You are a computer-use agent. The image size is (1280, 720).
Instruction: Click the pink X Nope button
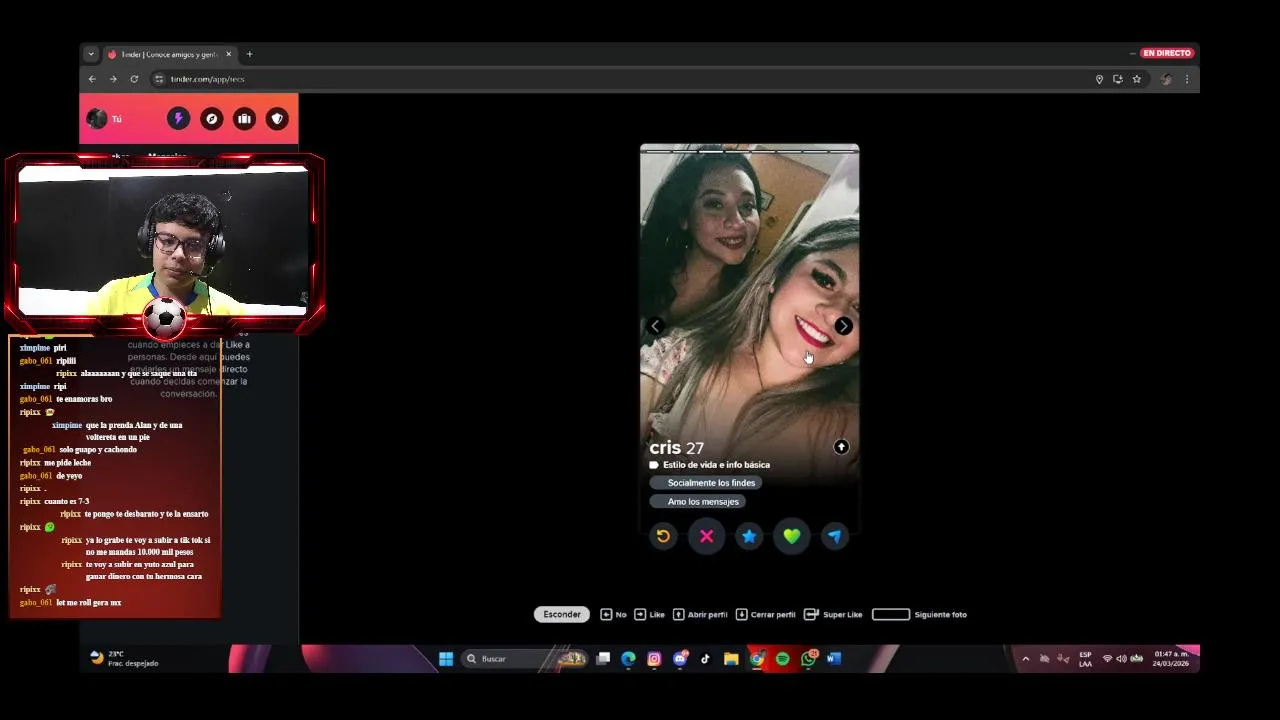[x=706, y=537]
